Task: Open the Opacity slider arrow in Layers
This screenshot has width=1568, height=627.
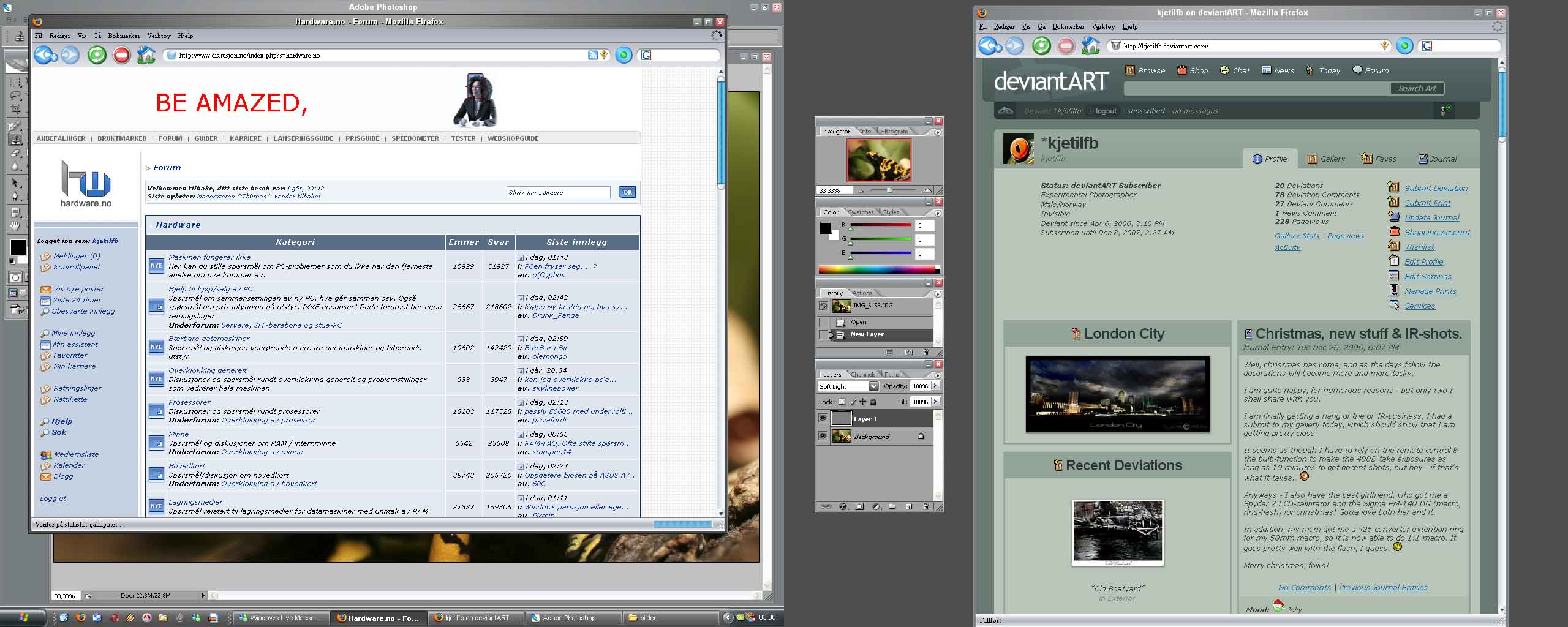Action: 935,386
